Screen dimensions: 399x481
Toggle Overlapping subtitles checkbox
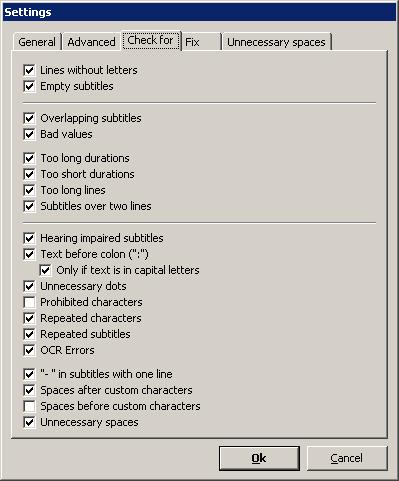29,118
